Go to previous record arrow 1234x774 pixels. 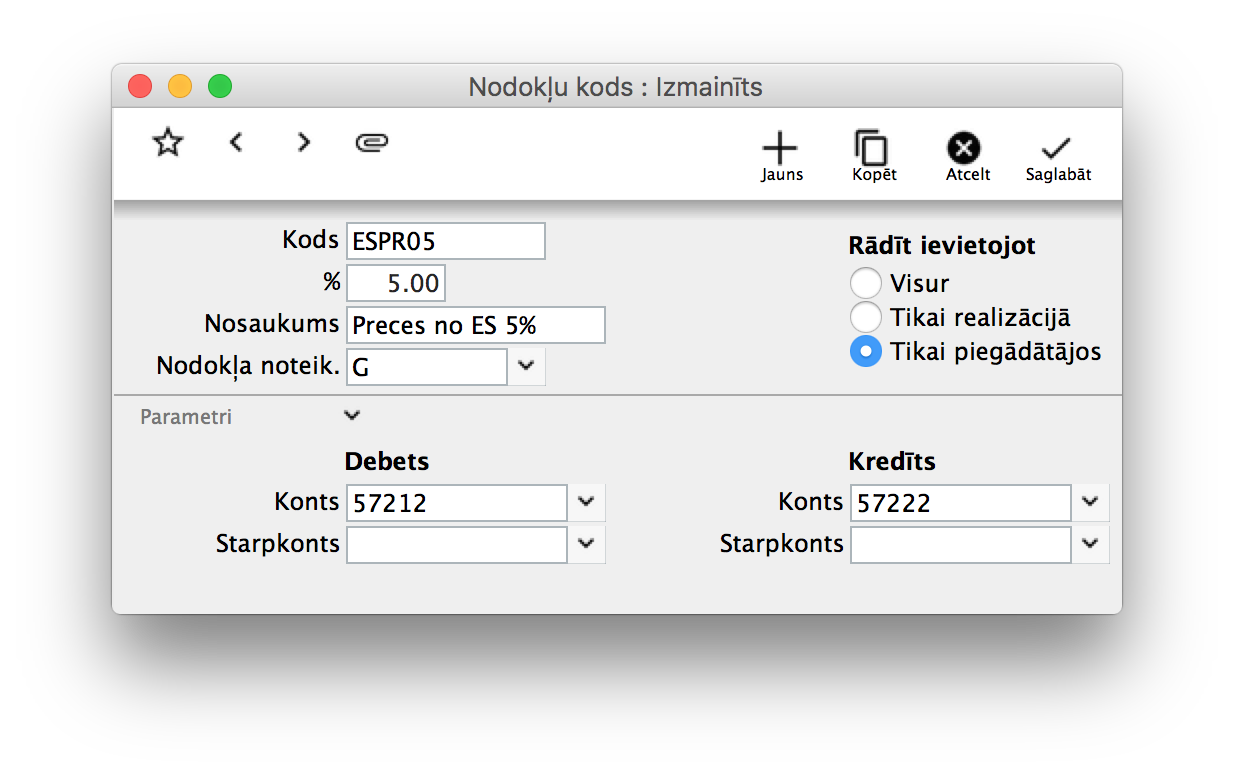(236, 143)
